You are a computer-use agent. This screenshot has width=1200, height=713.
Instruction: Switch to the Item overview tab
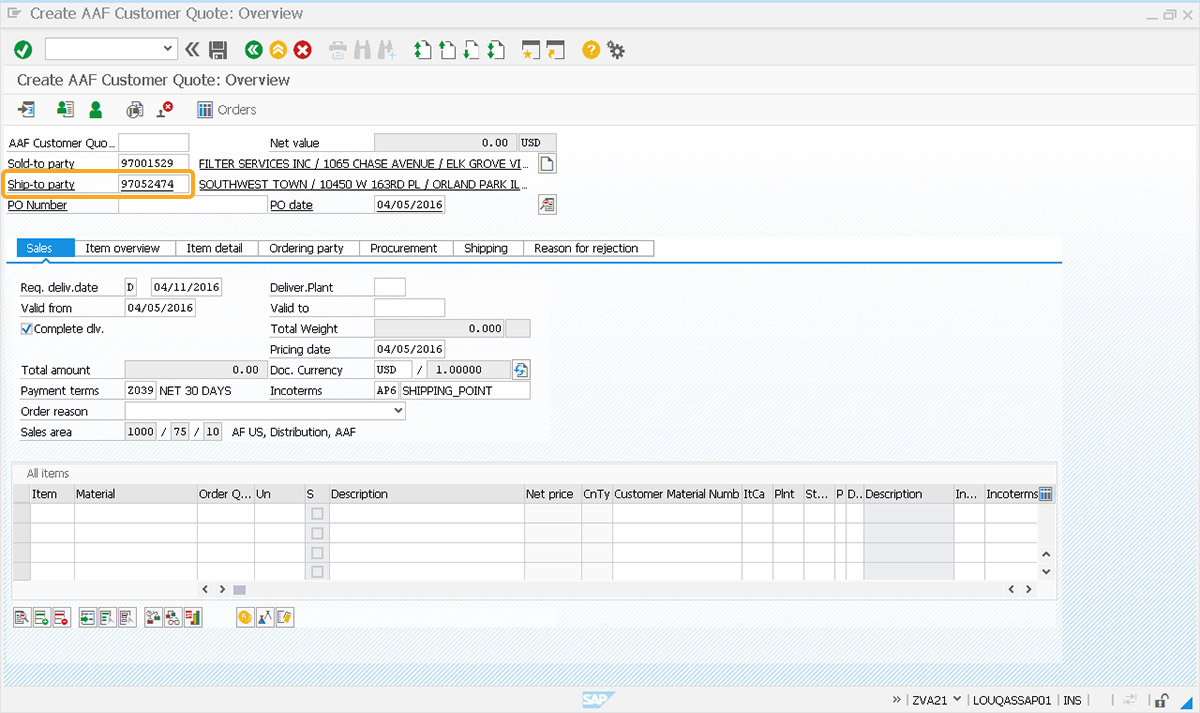[x=122, y=248]
